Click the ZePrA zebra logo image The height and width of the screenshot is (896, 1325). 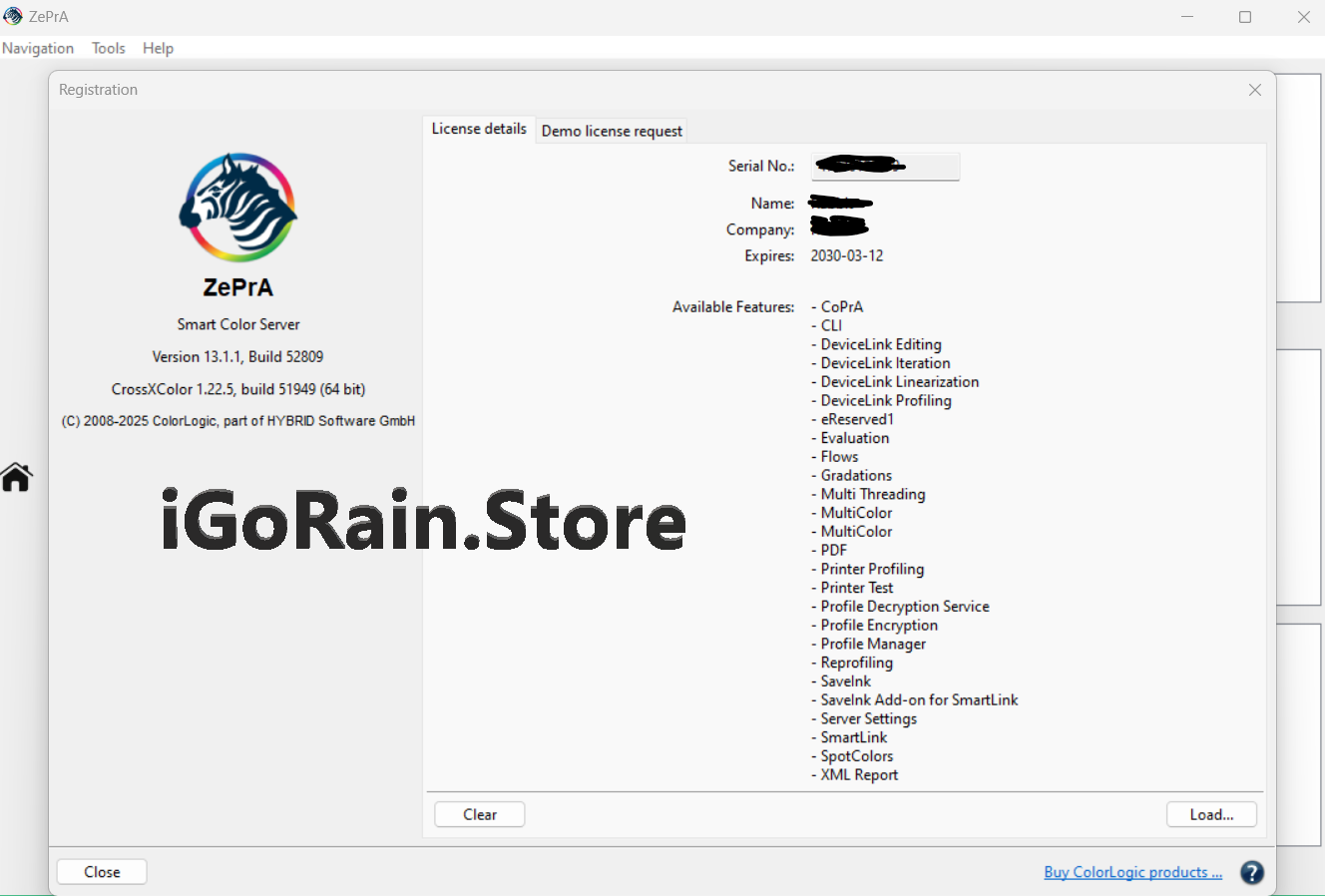[237, 208]
